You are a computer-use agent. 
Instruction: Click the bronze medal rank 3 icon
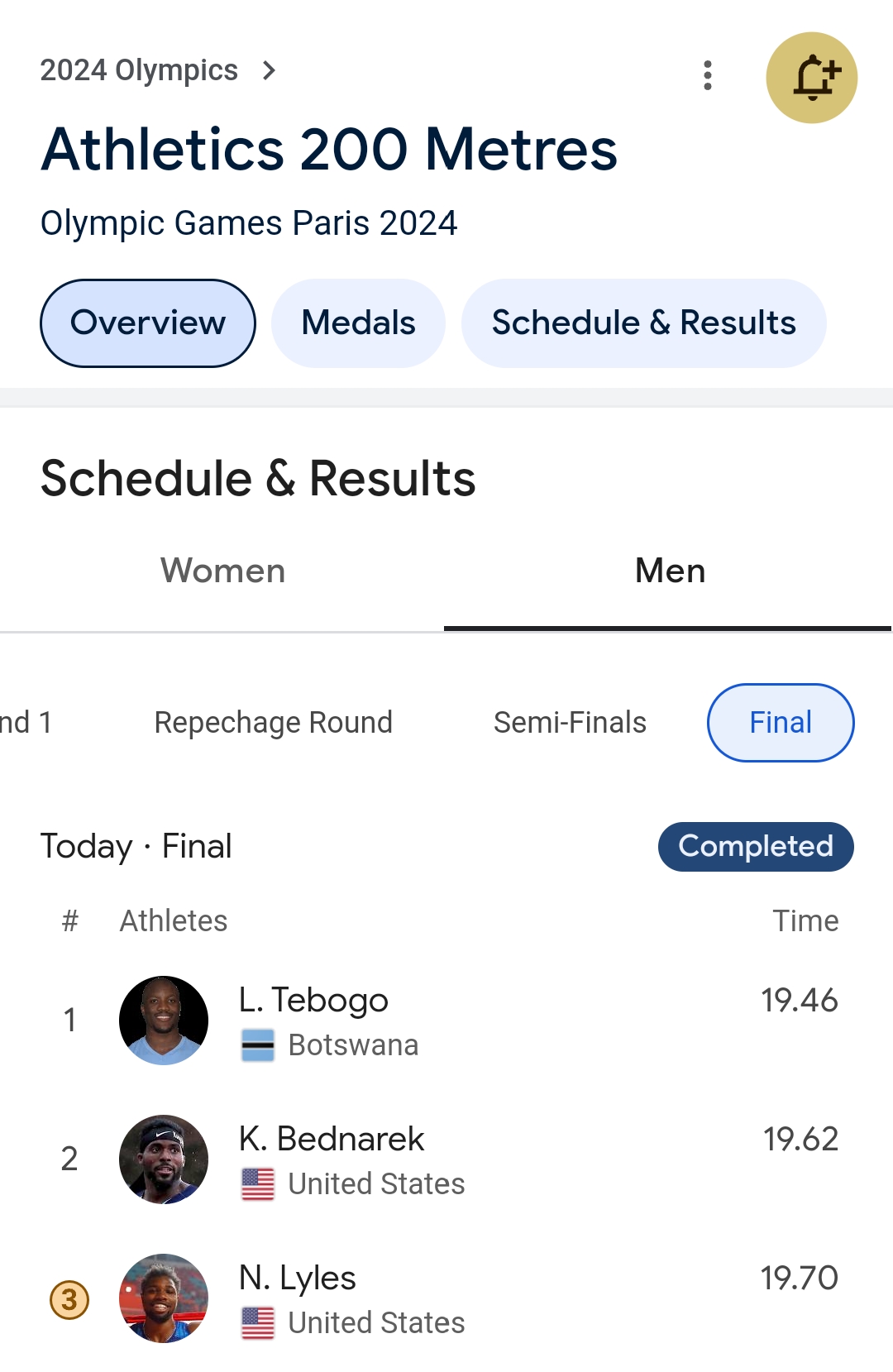coord(69,1300)
